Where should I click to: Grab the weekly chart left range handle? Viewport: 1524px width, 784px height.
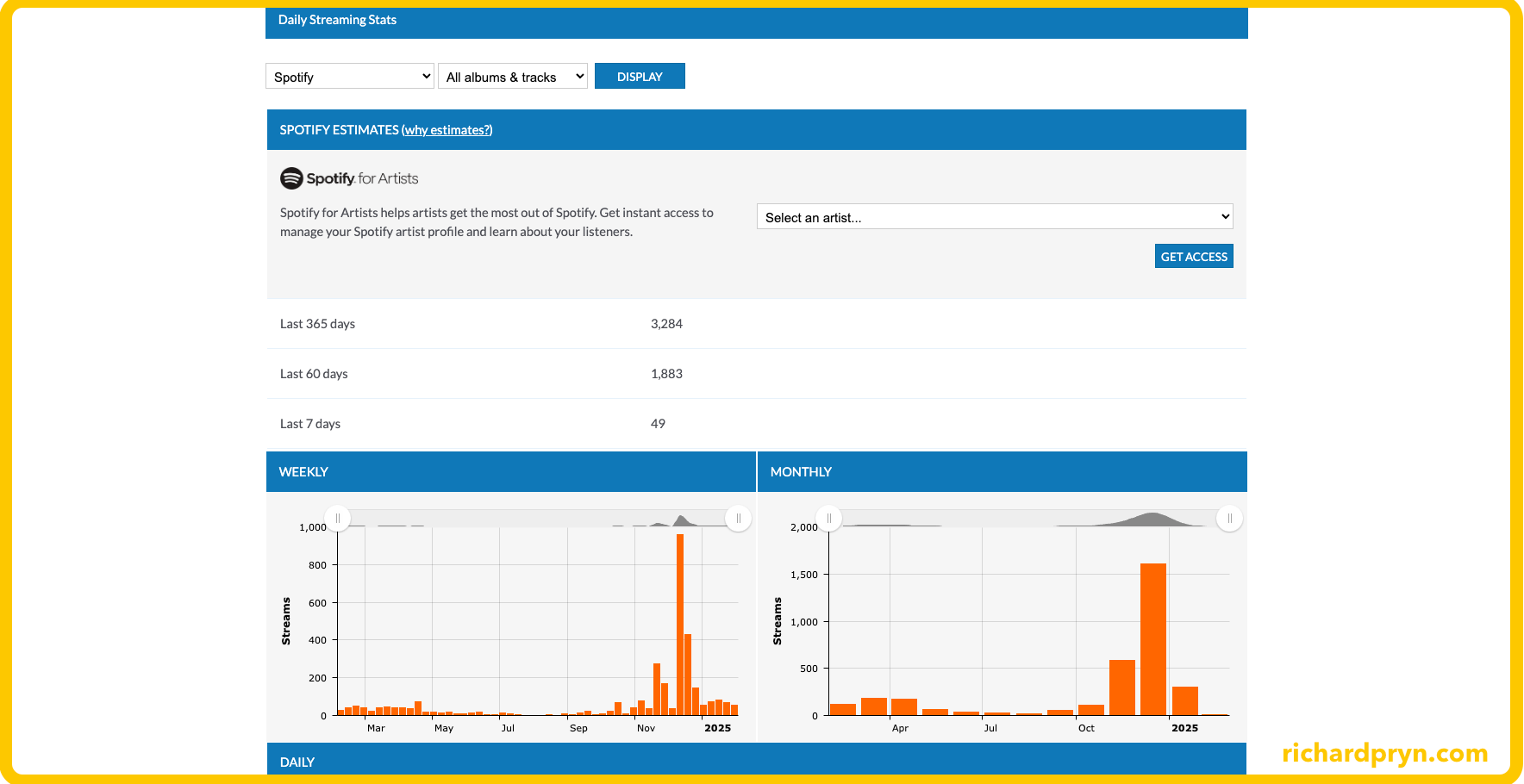coord(338,519)
